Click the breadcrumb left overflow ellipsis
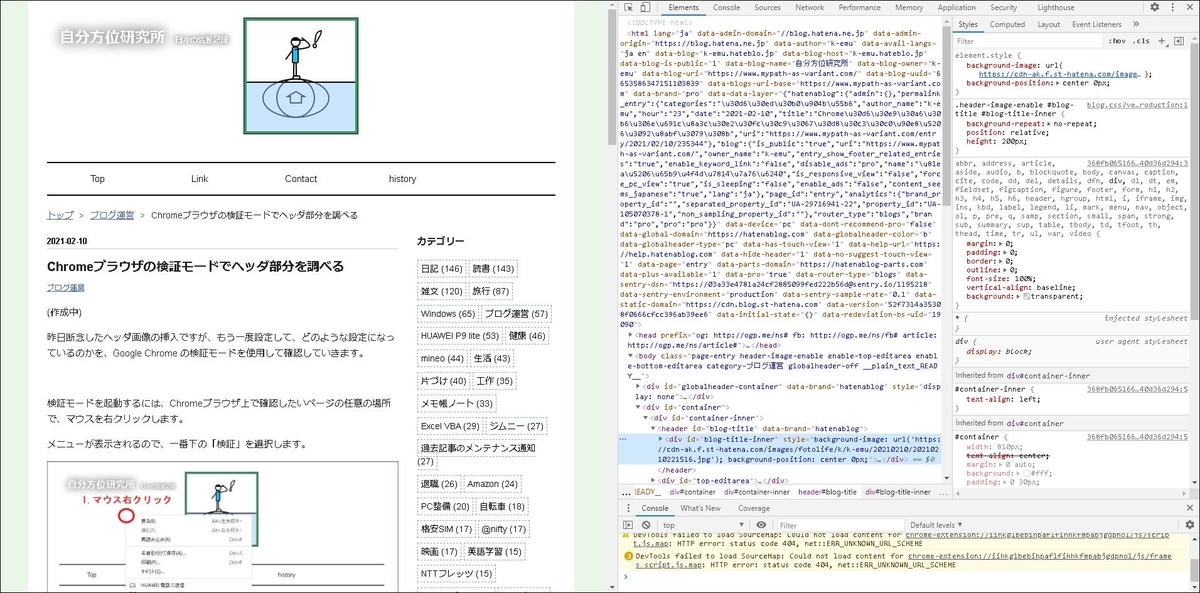The height and width of the screenshot is (593, 1200). [x=624, y=491]
